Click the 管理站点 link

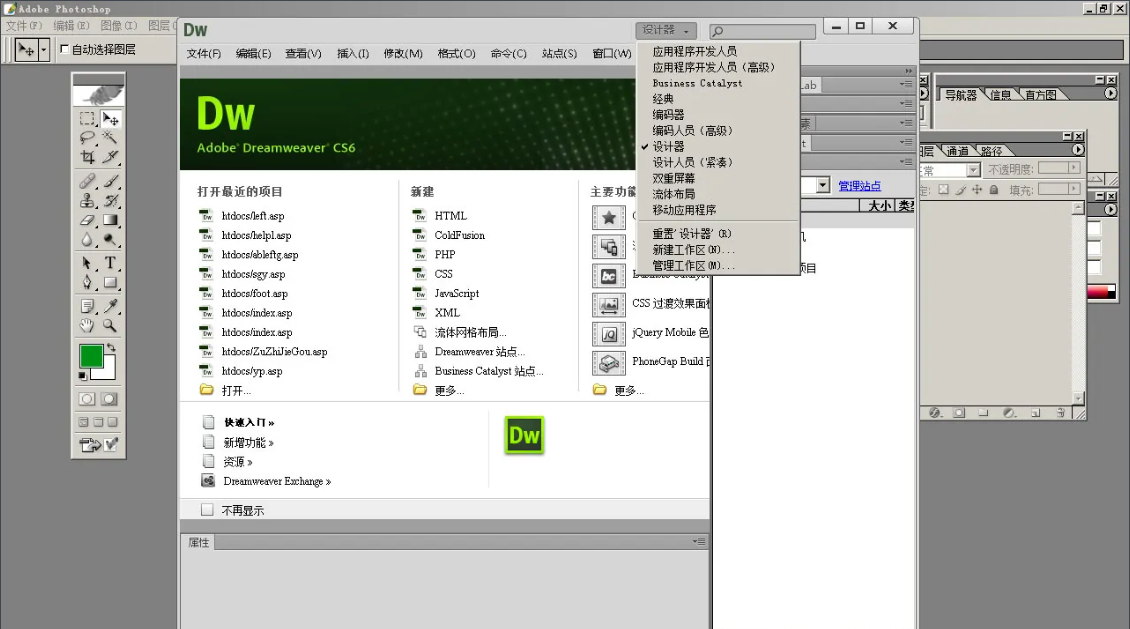pos(859,186)
